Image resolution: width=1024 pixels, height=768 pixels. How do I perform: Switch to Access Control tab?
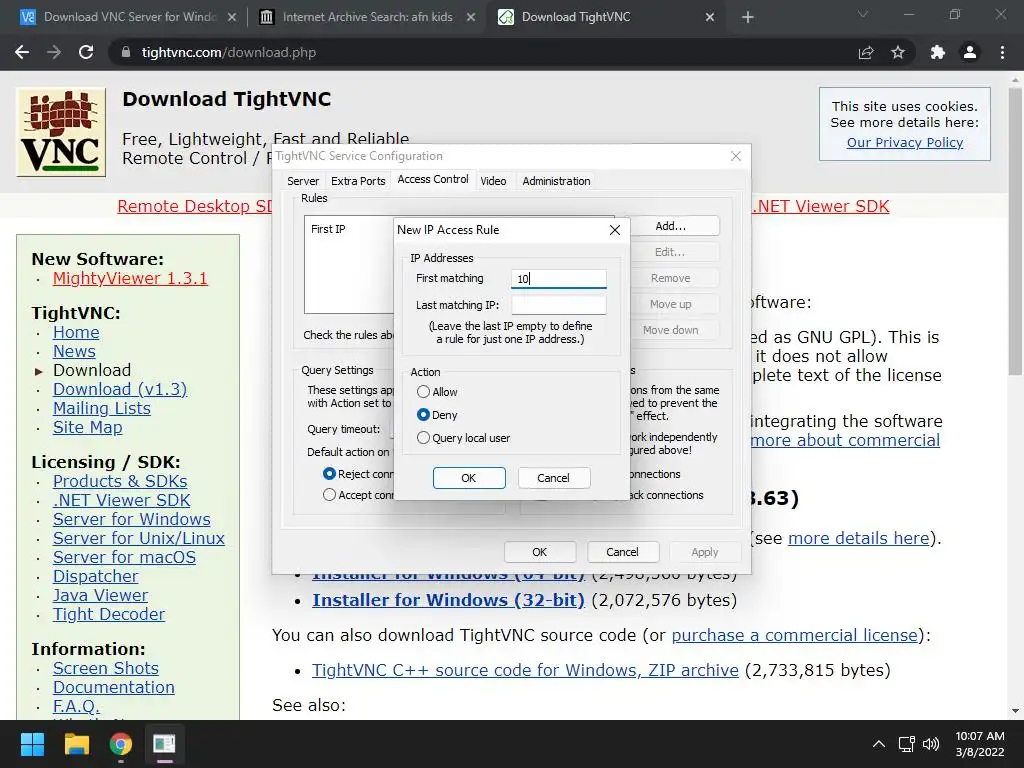tap(433, 180)
